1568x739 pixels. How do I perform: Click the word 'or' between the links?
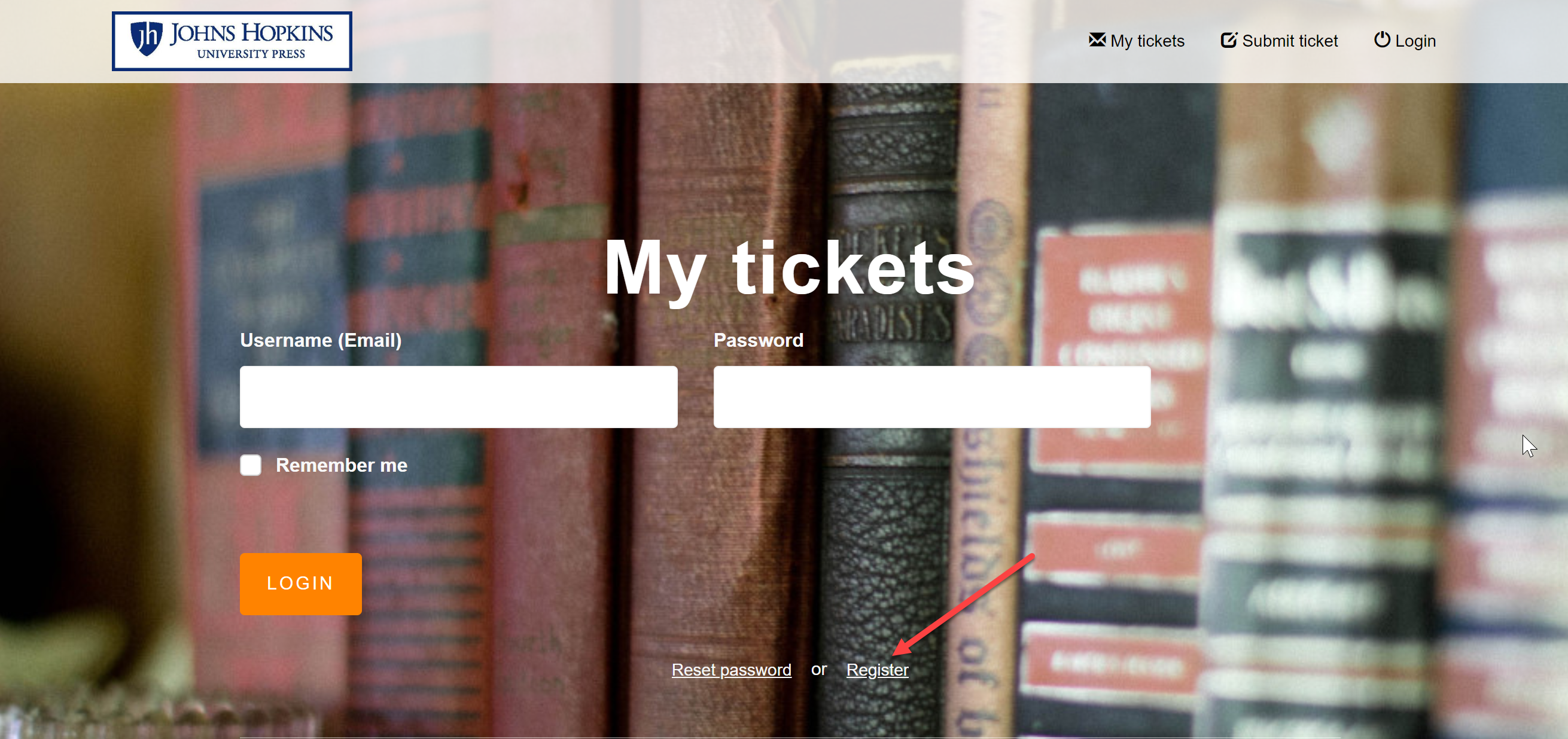click(x=818, y=670)
